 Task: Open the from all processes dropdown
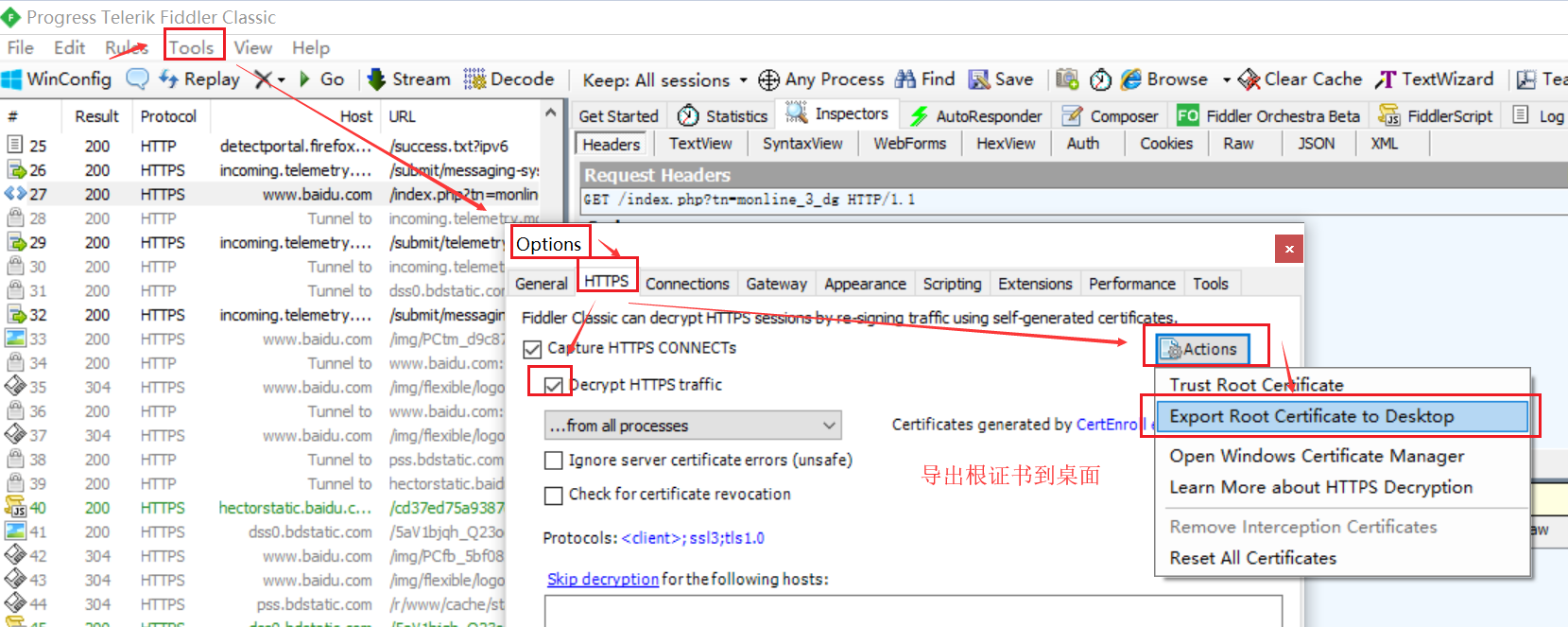pos(693,426)
